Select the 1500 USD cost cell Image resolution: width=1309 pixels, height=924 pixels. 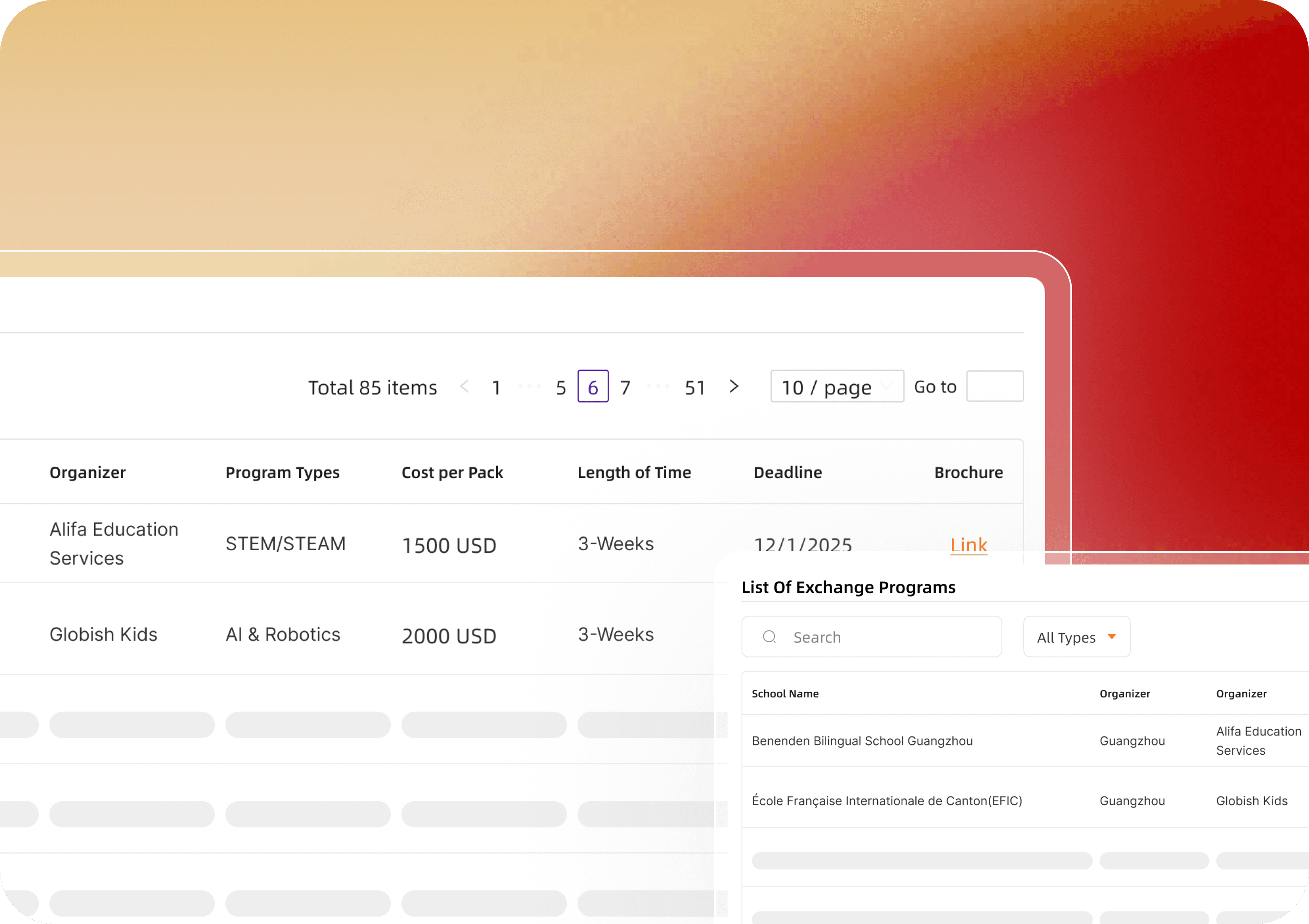tap(449, 546)
